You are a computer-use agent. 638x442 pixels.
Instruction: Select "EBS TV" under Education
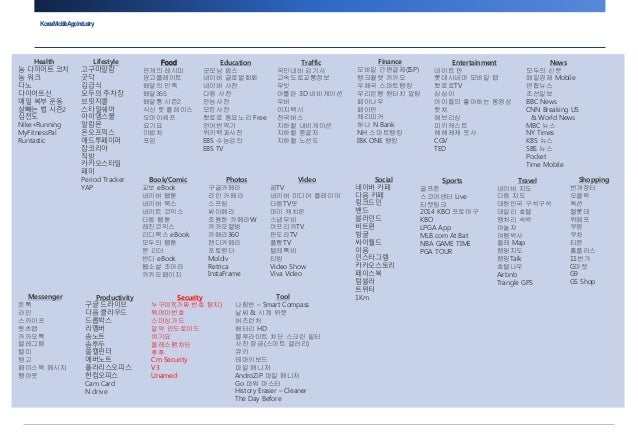tap(213, 149)
